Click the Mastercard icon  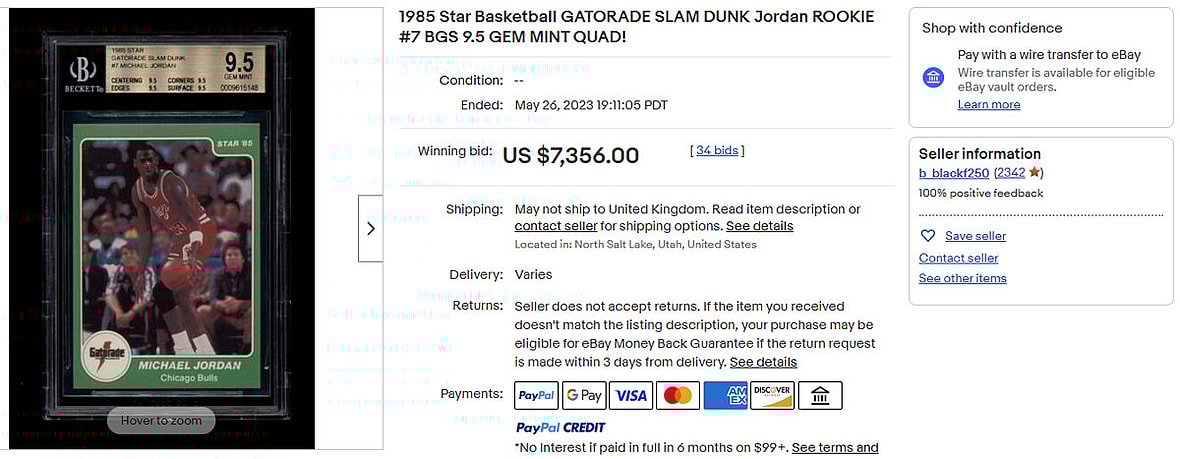click(x=678, y=396)
